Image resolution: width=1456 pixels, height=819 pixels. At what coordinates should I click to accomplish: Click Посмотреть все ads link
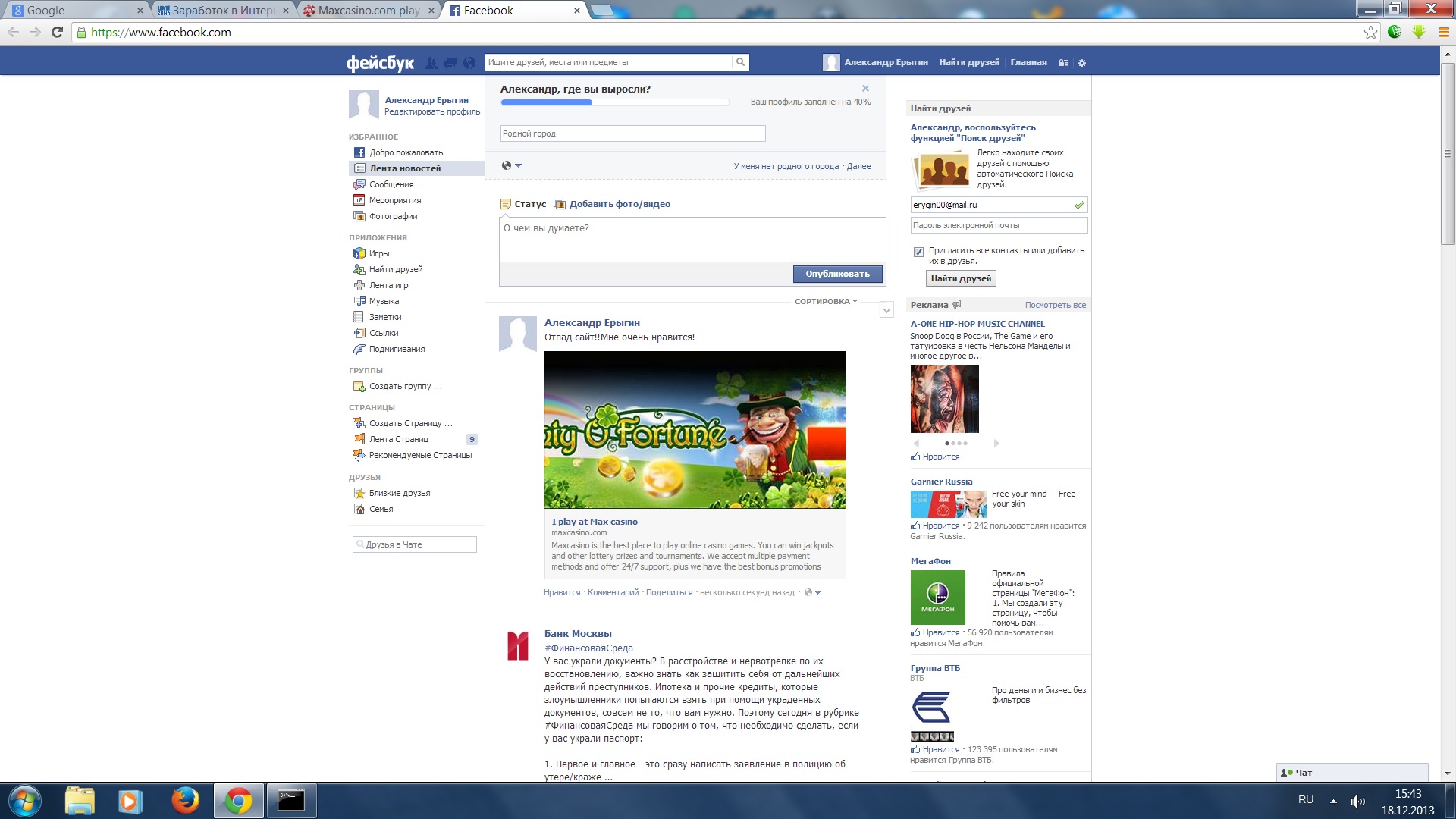pos(1056,305)
